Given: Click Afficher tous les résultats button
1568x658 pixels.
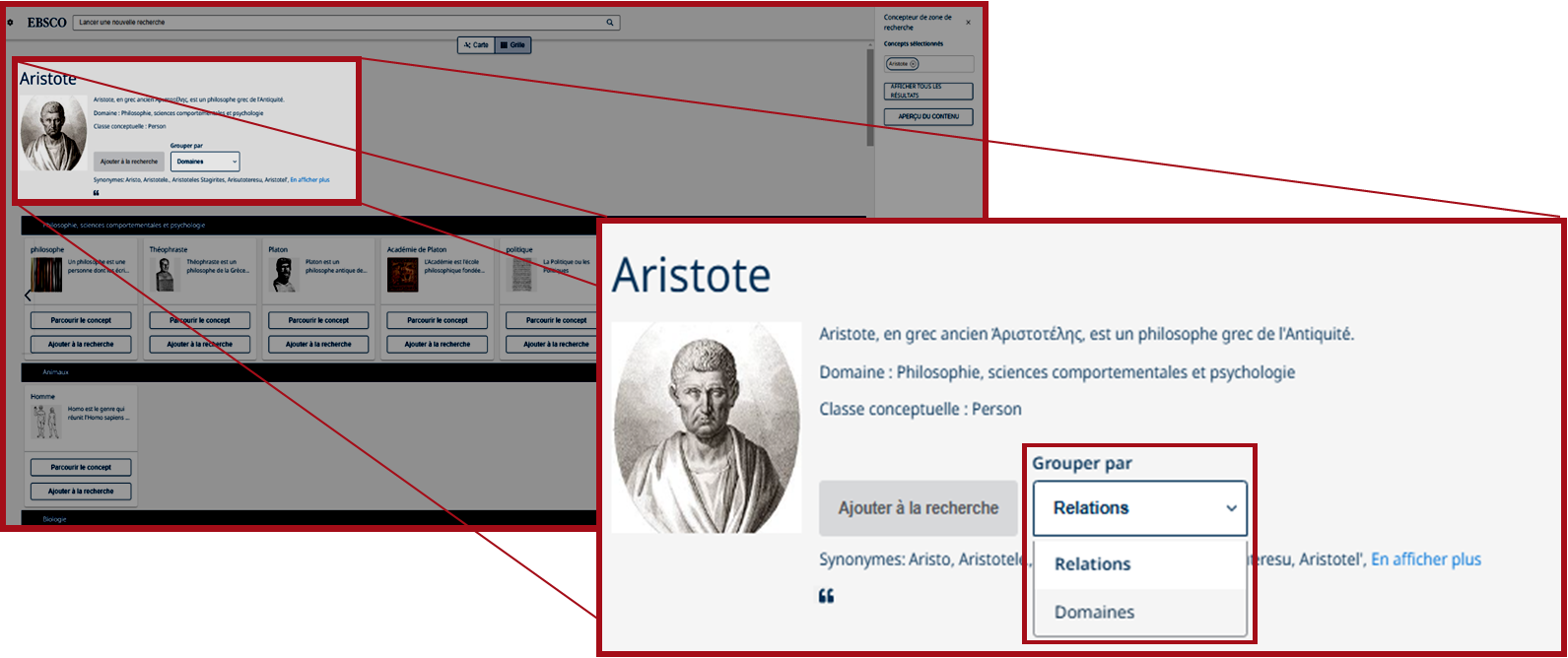Looking at the screenshot, I should click(x=928, y=92).
